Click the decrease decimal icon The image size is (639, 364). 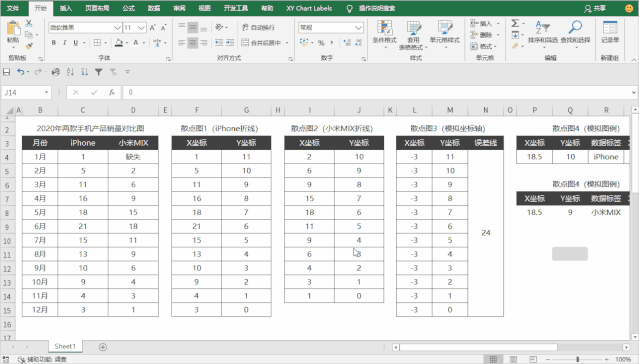pos(358,42)
